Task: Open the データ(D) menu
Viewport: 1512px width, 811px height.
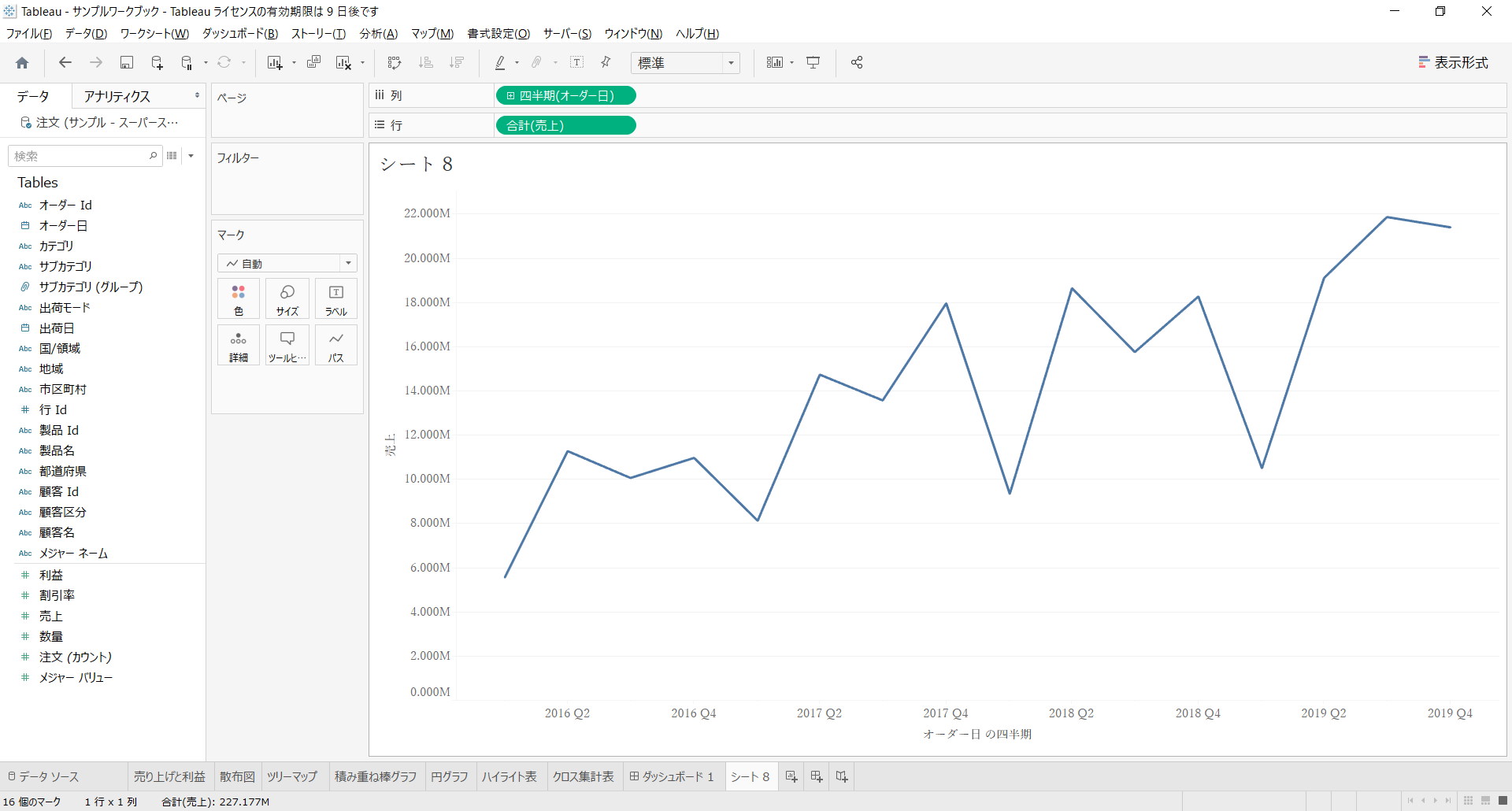Action: [x=86, y=34]
